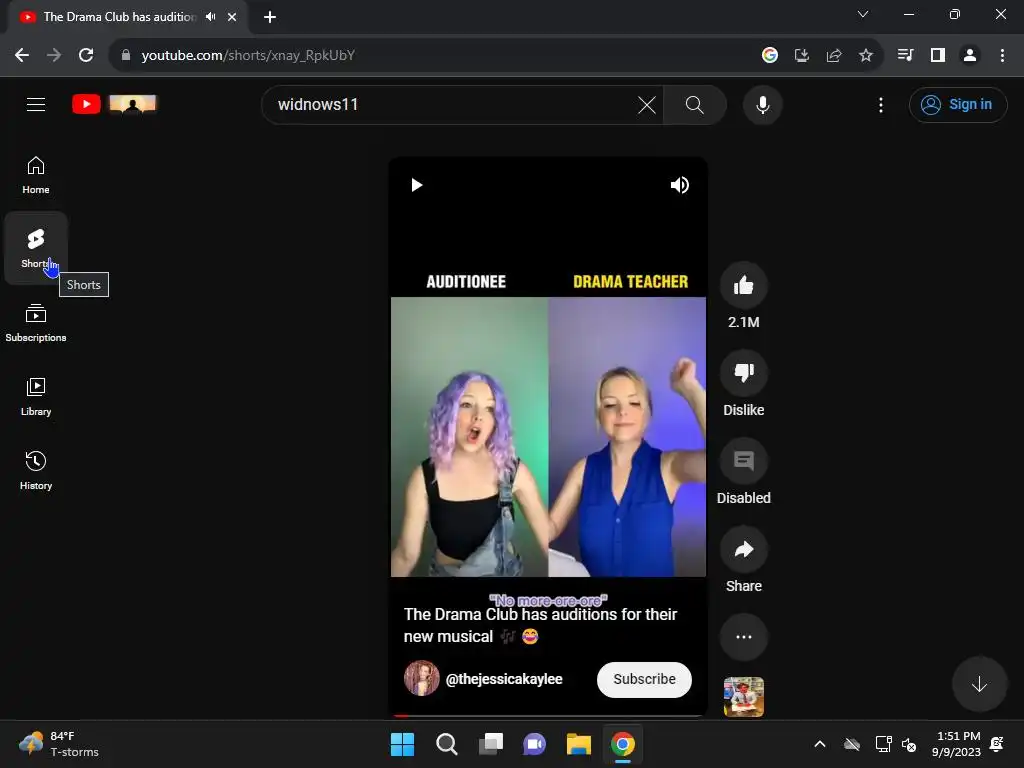This screenshot has height=768, width=1024.
Task: Reload the page
Action: click(86, 56)
